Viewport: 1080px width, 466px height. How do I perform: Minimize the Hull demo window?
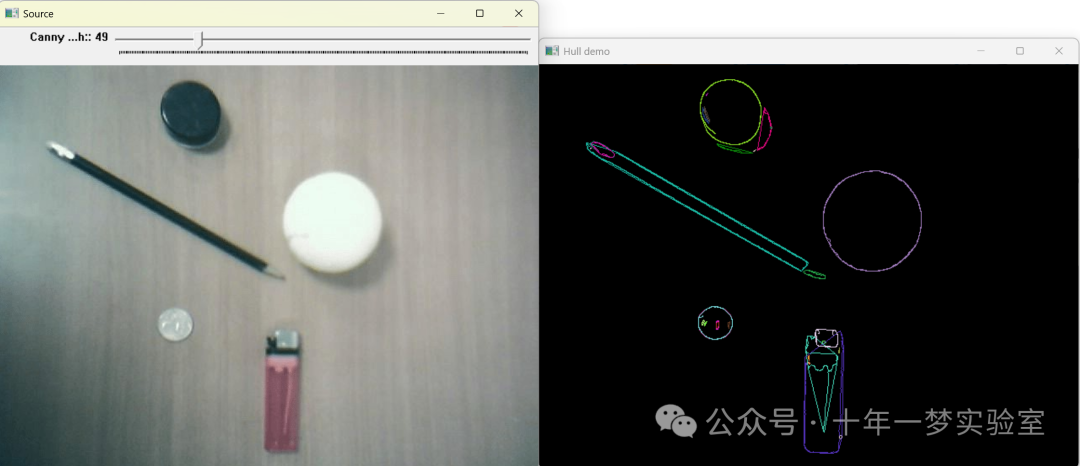pyautogui.click(x=981, y=51)
